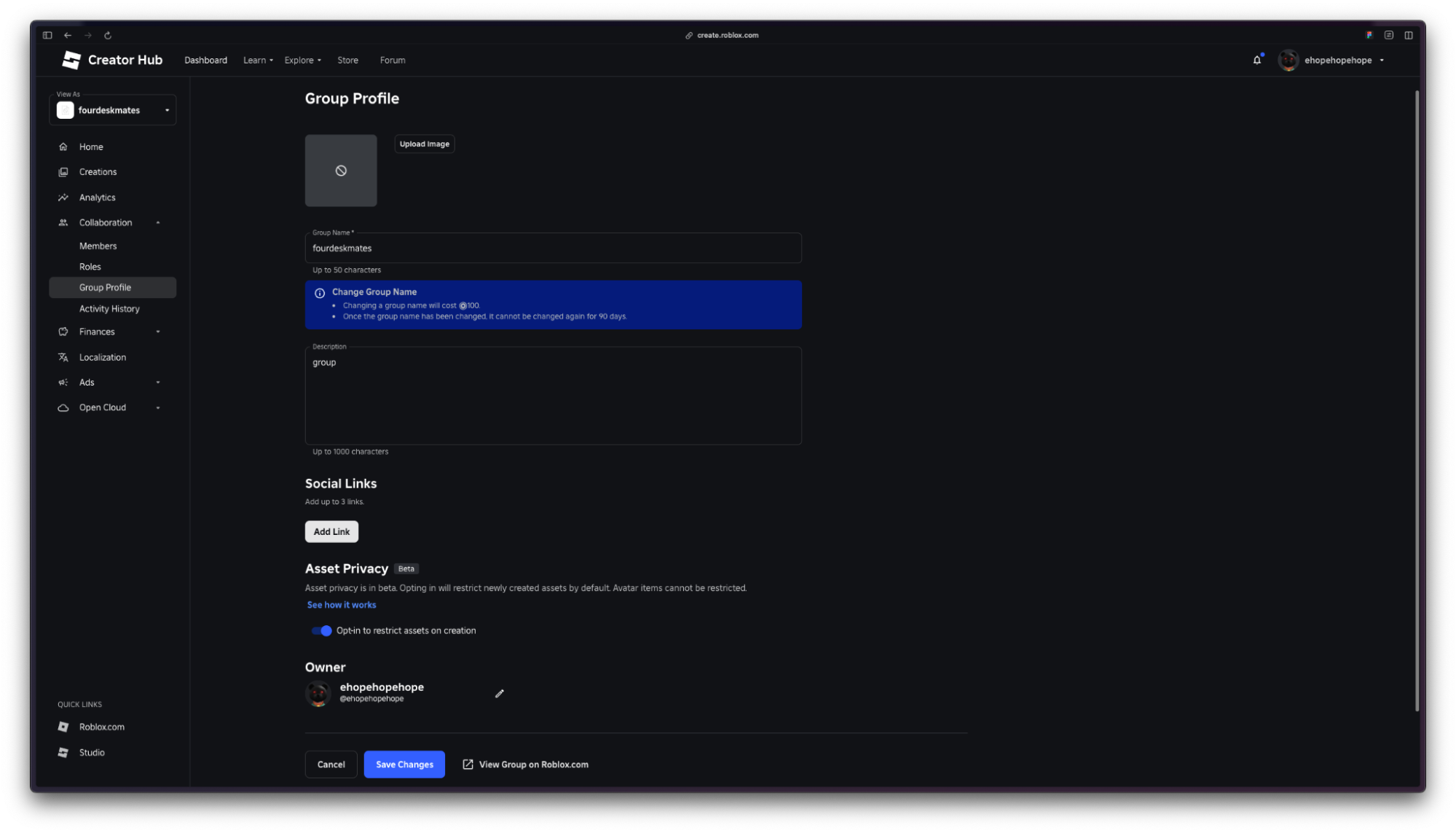Click into the Group Name field
The width and height of the screenshot is (1456, 833).
[554, 248]
